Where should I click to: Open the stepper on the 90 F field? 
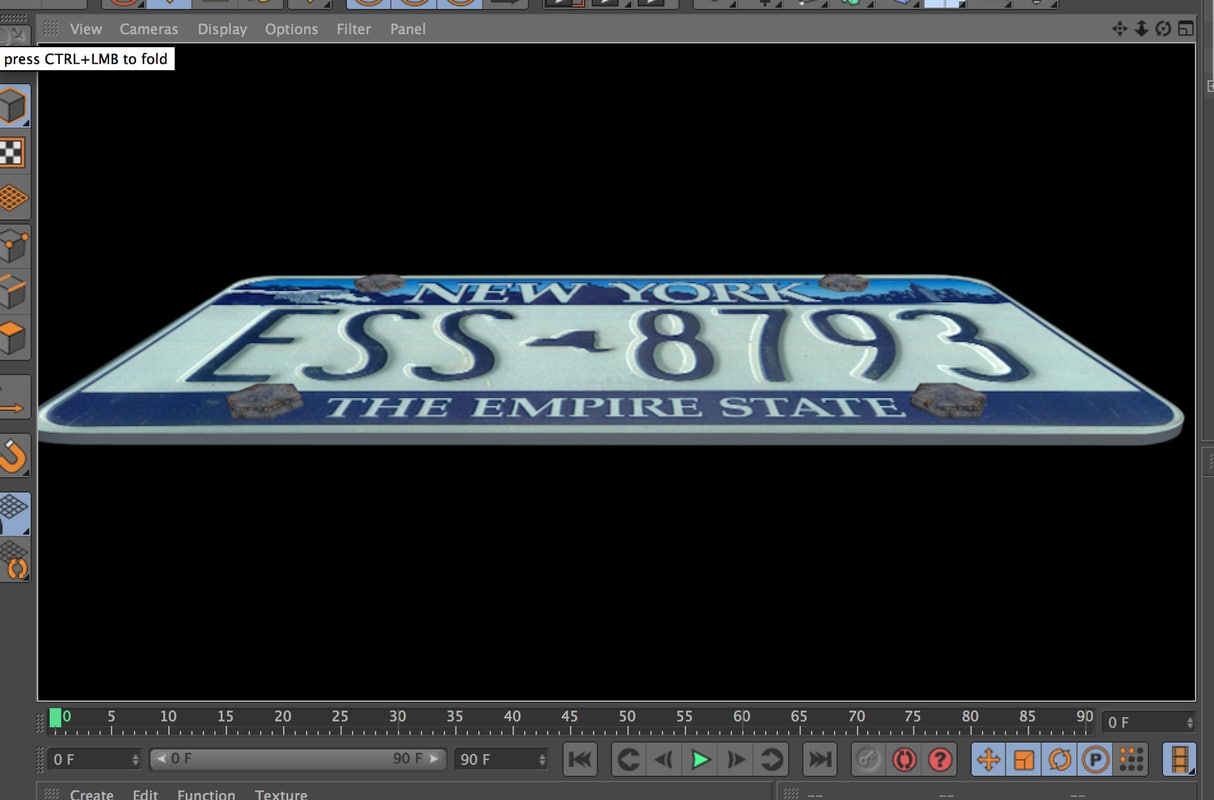coord(541,759)
